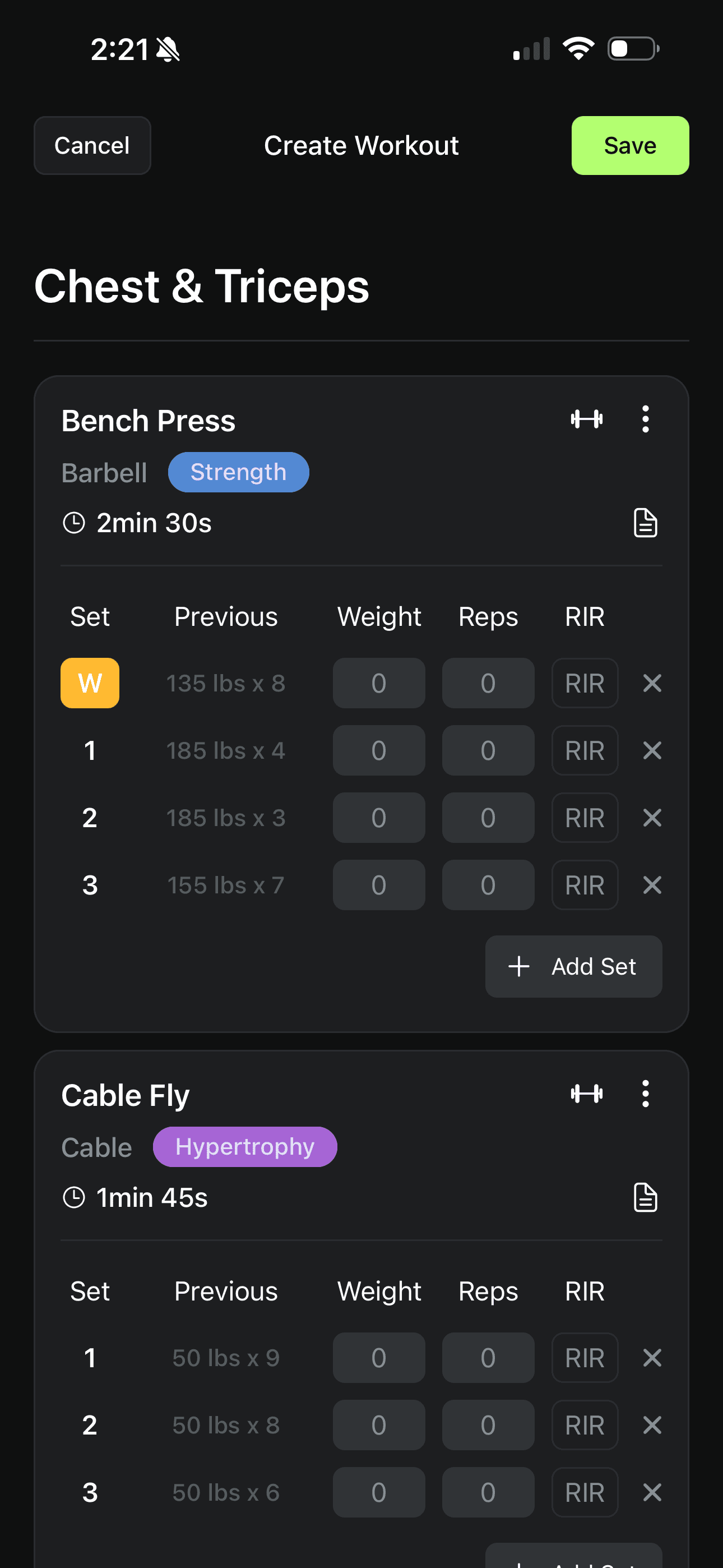Viewport: 723px width, 1568px height.
Task: Change the Cable Fly 1min 45s rest timer
Action: click(x=151, y=1197)
